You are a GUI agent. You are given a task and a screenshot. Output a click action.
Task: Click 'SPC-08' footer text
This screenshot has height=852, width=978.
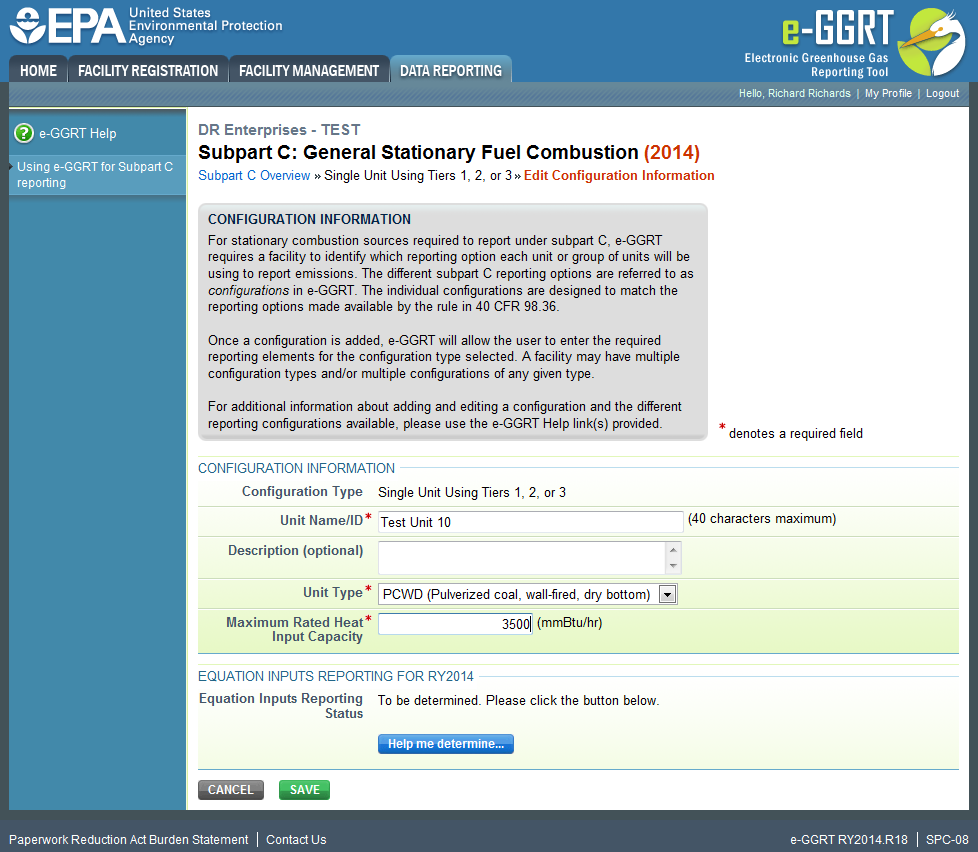coord(947,840)
